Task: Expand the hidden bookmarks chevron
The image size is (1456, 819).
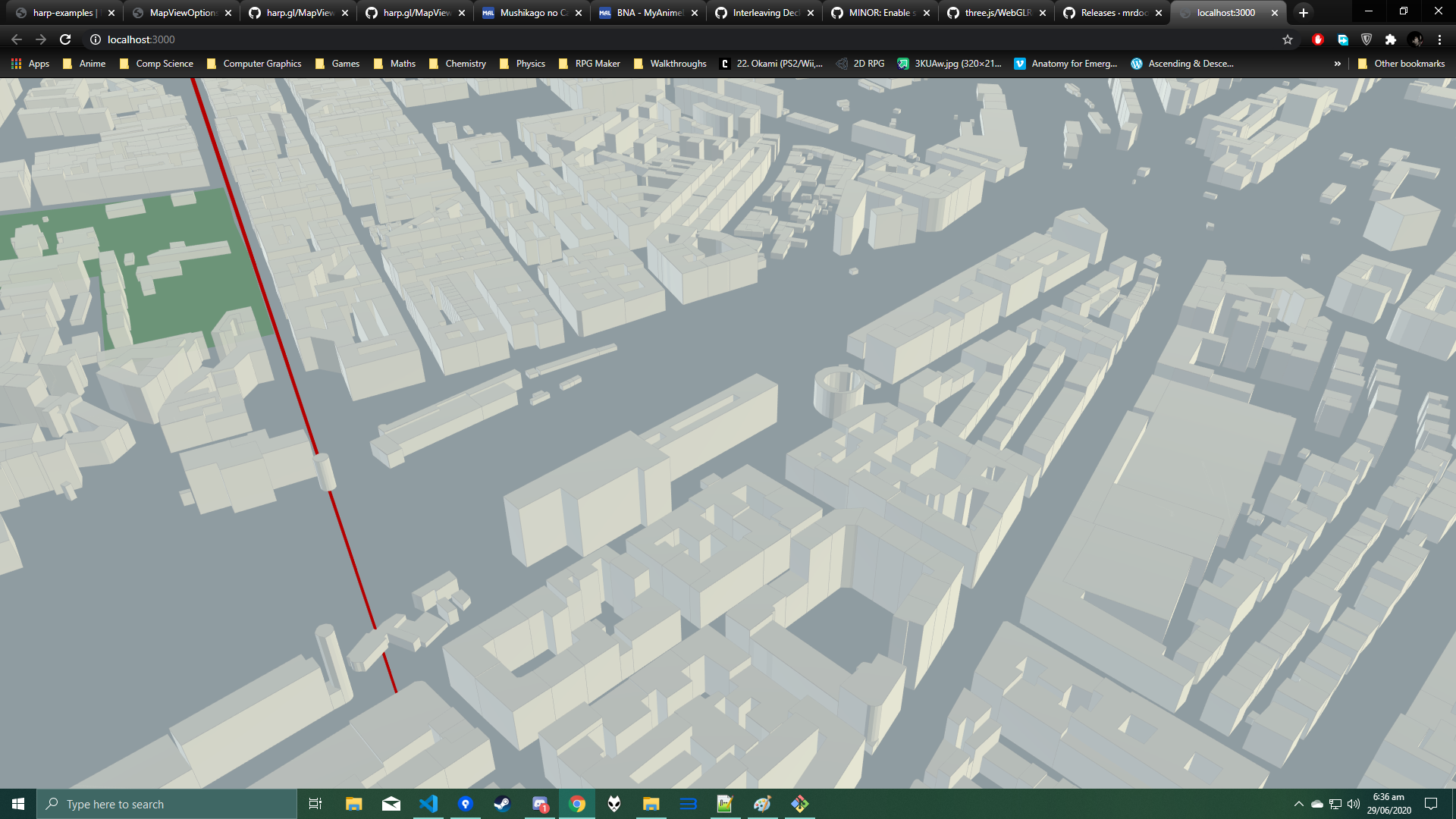Action: coord(1337,64)
